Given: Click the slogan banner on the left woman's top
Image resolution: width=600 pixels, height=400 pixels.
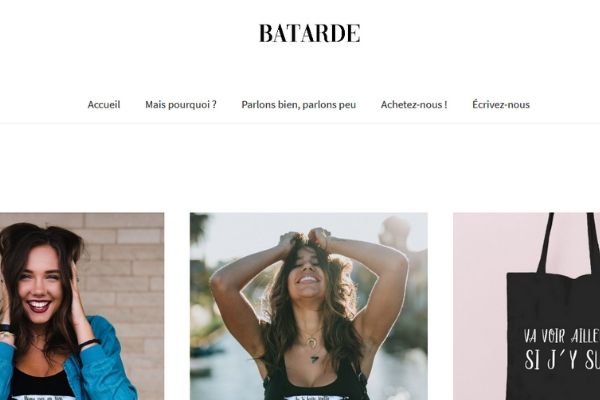Looking at the screenshot, I should (42, 397).
